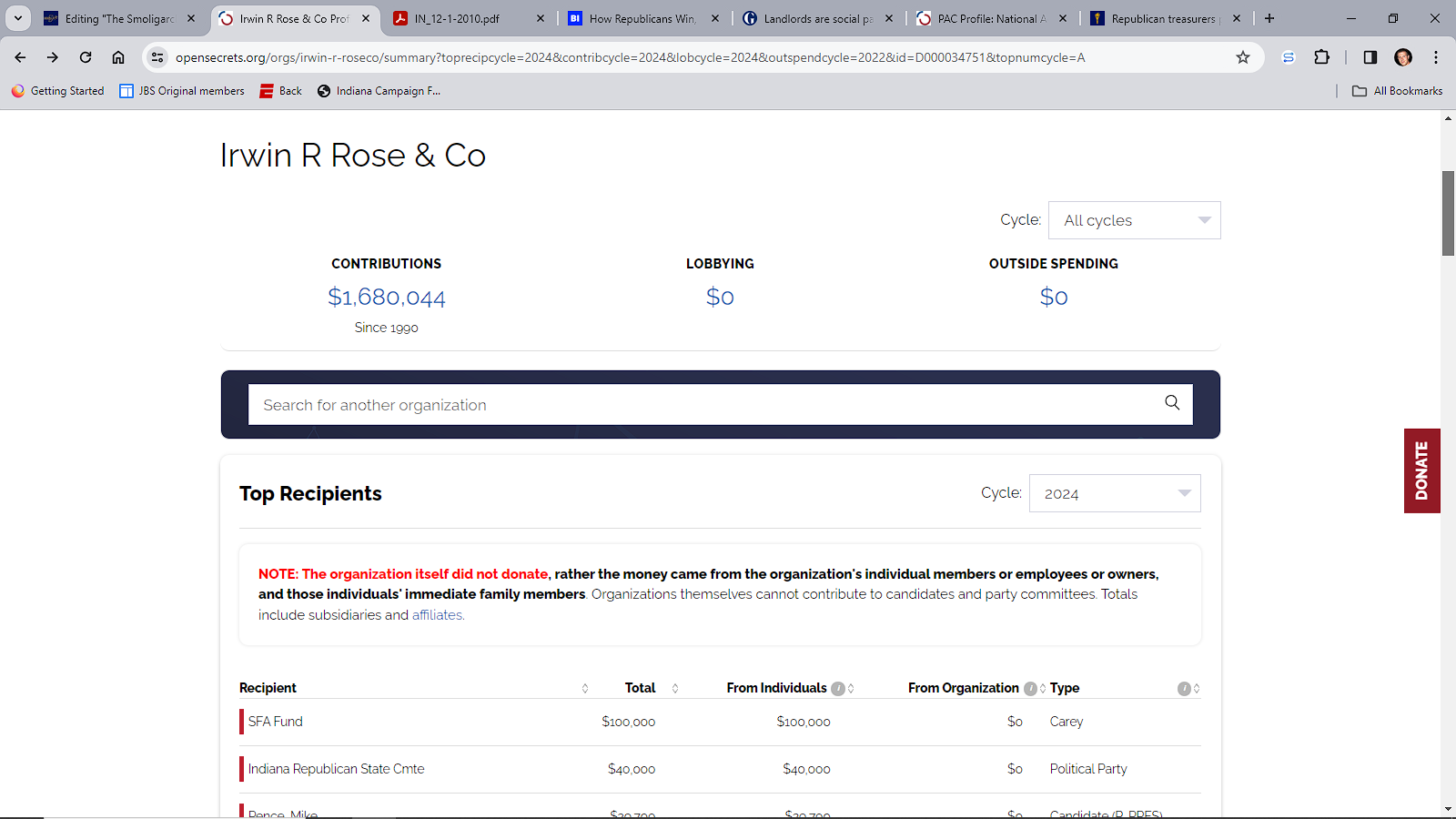The width and height of the screenshot is (1456, 819).
Task: Open the Extensions puzzle icon
Action: tap(1322, 57)
